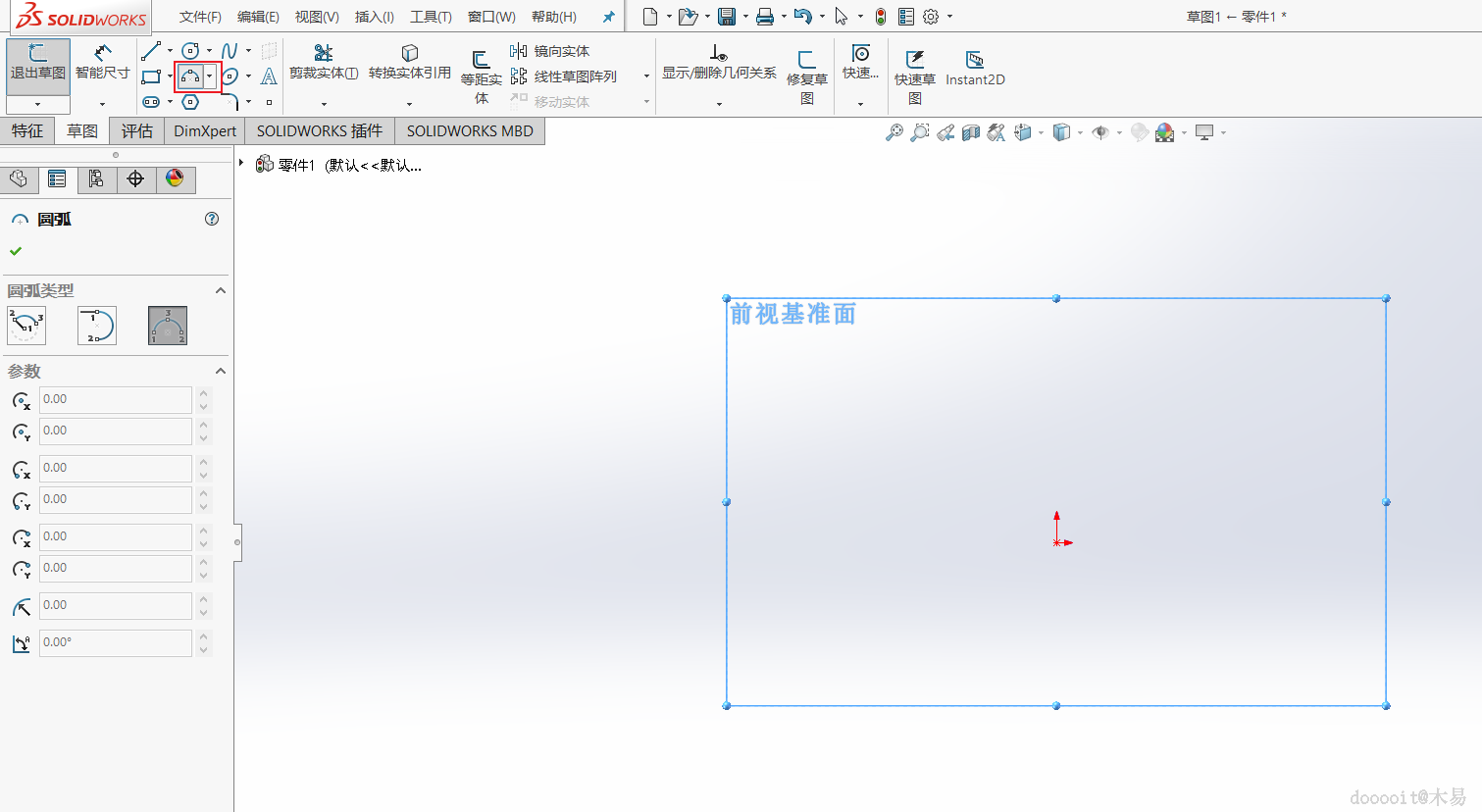Open the arc tool dropdown arrow
The height and width of the screenshot is (812, 1482).
coord(210,76)
